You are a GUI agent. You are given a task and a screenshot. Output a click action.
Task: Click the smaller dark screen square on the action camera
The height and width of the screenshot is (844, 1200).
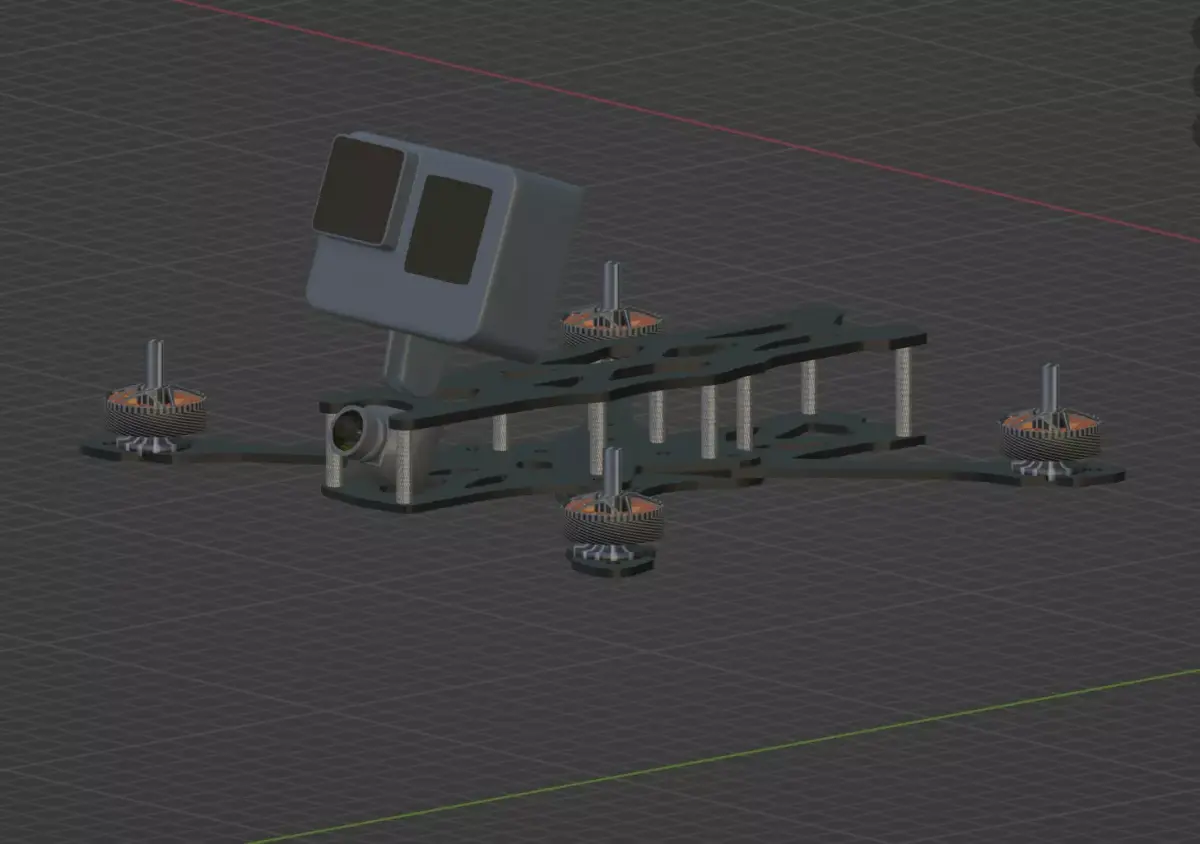[x=448, y=229]
